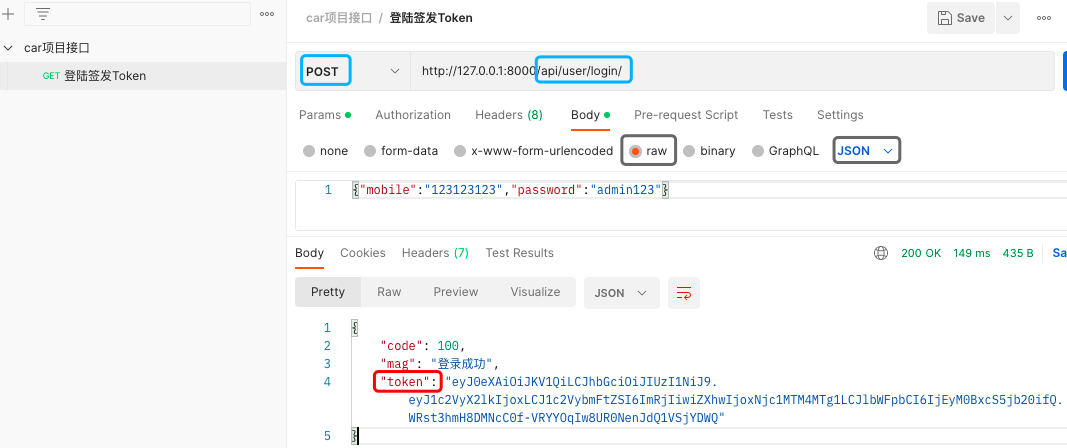
Task: Choose the binary body type radio
Action: click(x=689, y=151)
